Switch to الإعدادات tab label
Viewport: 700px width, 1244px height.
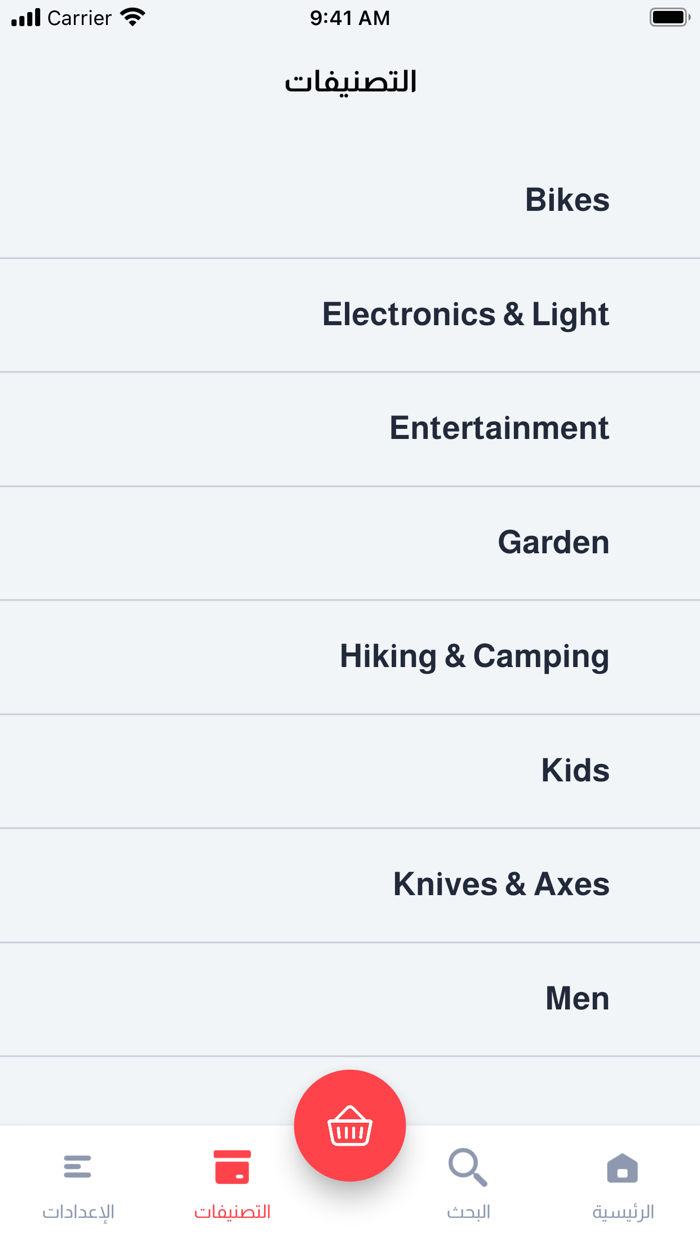point(78,1212)
